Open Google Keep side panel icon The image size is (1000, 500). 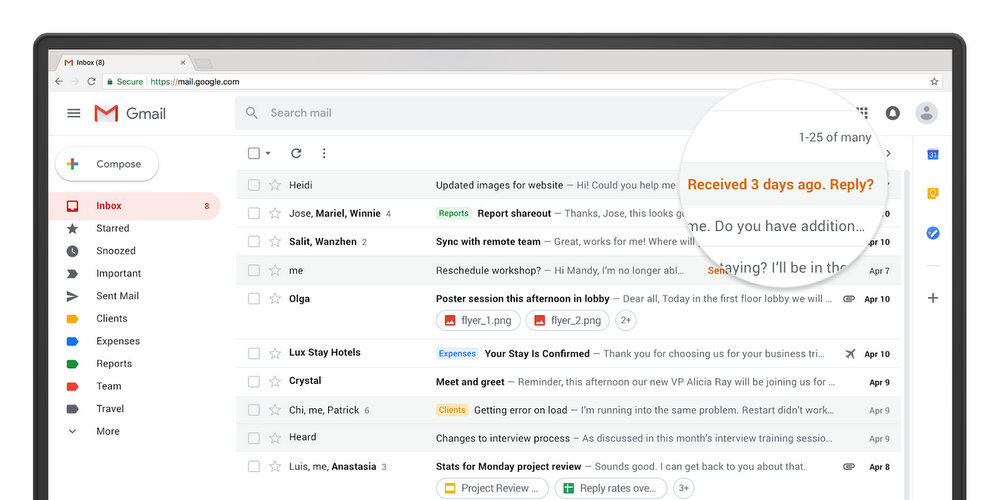click(932, 194)
